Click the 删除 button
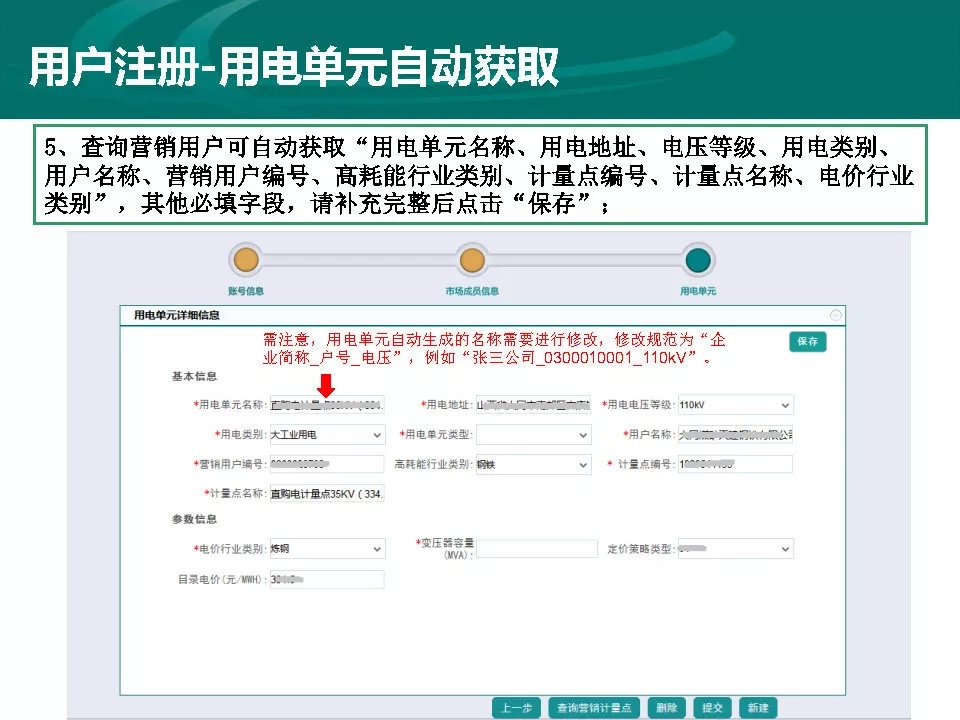Image resolution: width=960 pixels, height=720 pixels. pos(667,708)
